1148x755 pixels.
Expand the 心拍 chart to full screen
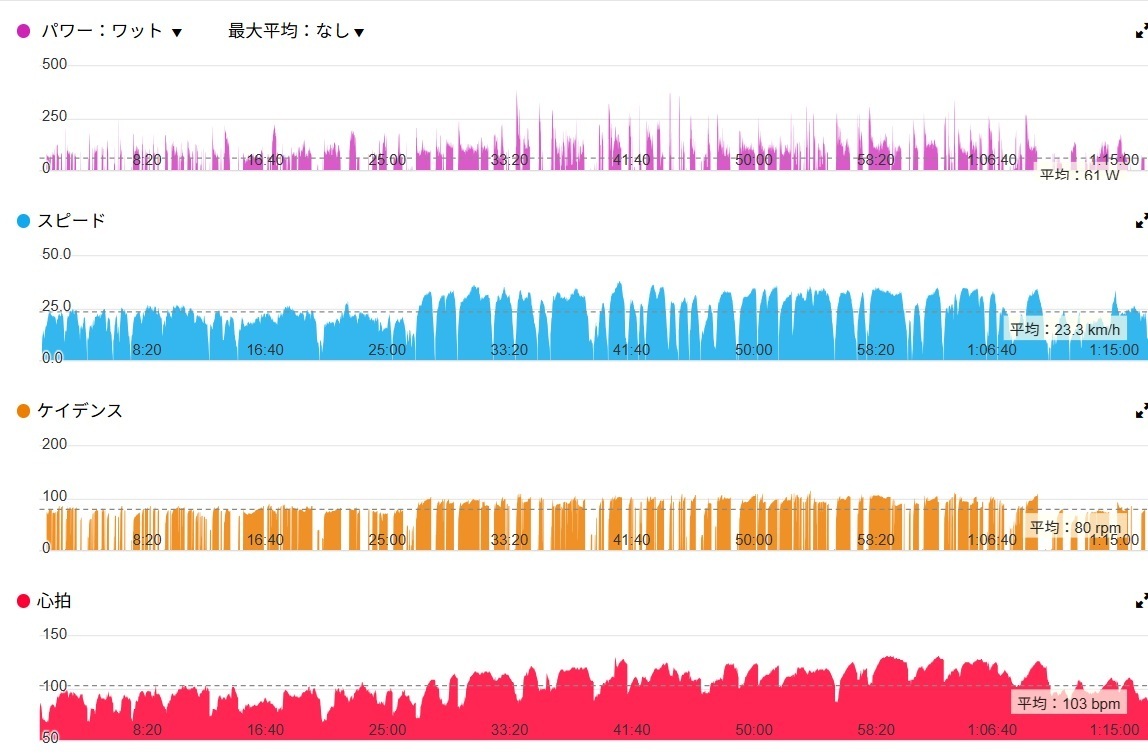tap(1141, 601)
